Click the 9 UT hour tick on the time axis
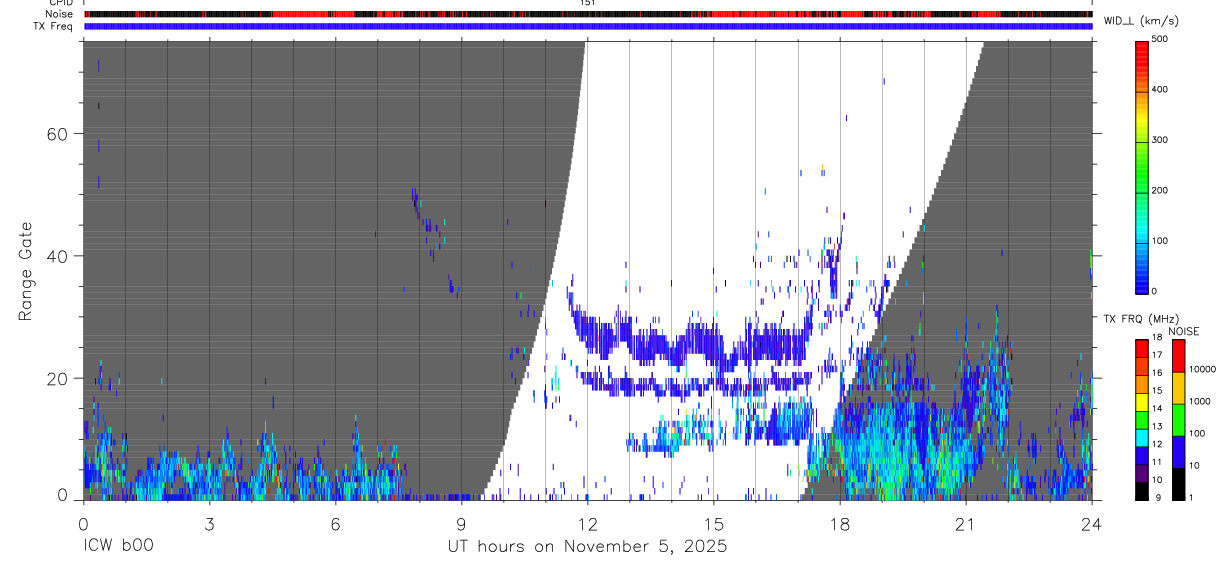 [461, 523]
